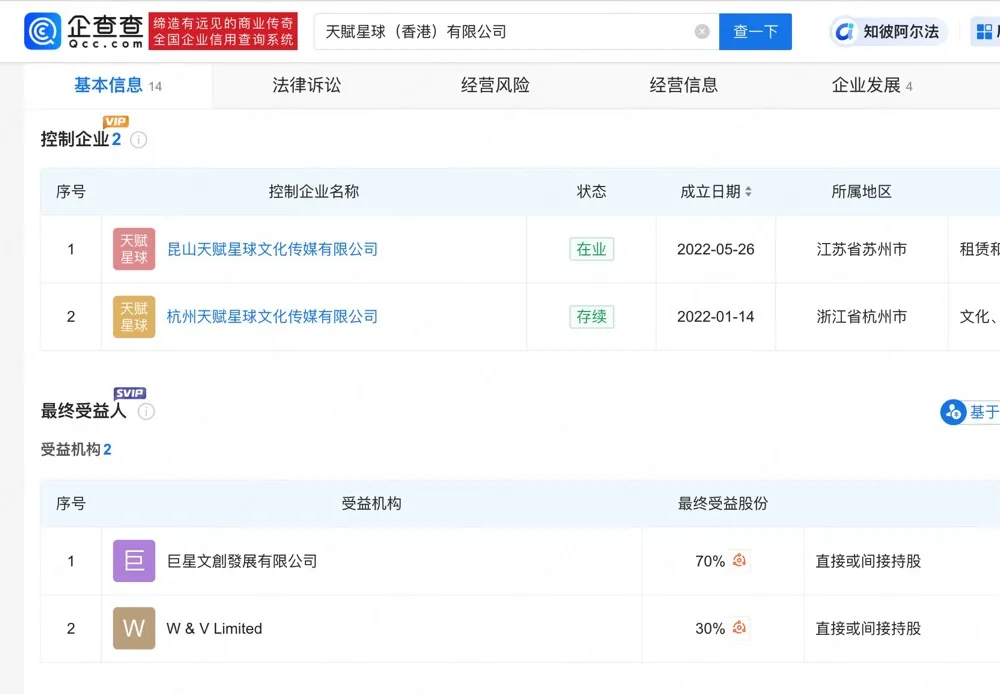Click W & V Limited name
Image resolution: width=1000 pixels, height=694 pixels.
[x=214, y=629]
